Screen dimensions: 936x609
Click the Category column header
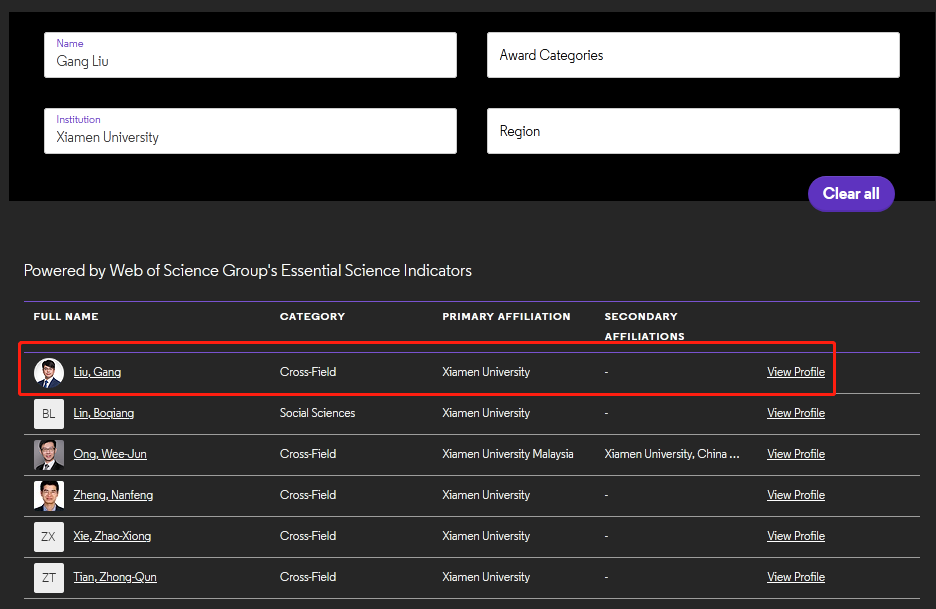pos(312,317)
